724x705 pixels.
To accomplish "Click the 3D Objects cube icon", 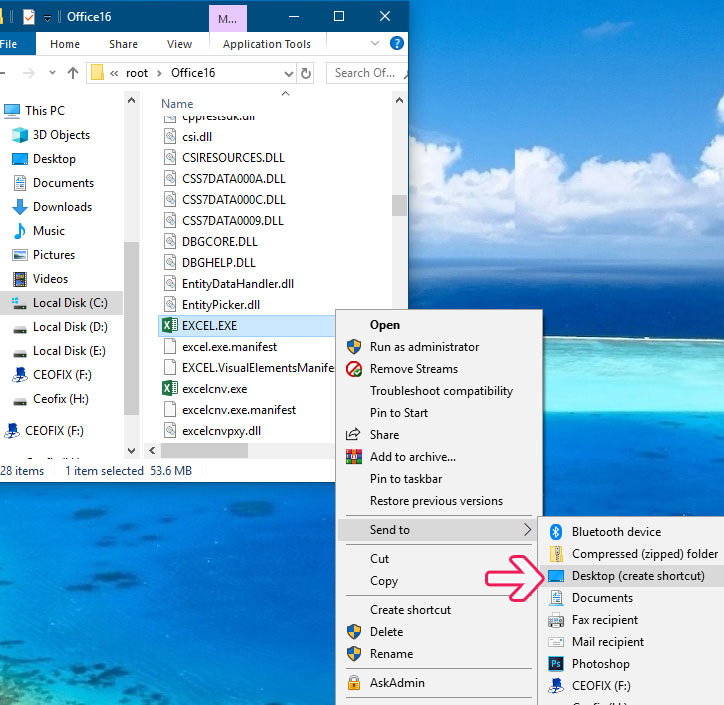I will click(x=20, y=135).
